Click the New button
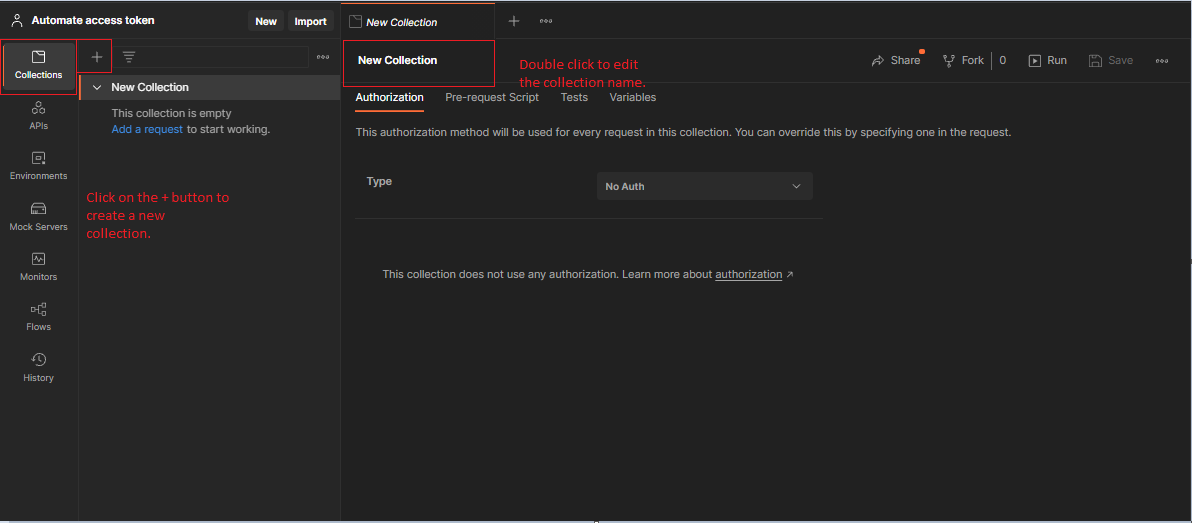 click(266, 21)
